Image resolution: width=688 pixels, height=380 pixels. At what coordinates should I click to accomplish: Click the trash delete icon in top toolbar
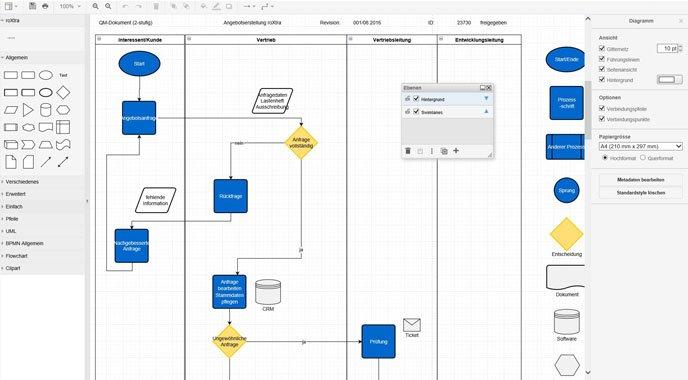coord(156,6)
